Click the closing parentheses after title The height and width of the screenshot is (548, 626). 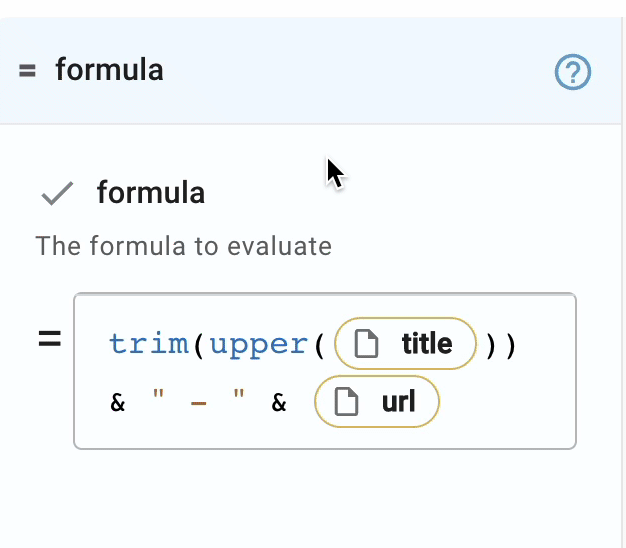[x=501, y=345]
